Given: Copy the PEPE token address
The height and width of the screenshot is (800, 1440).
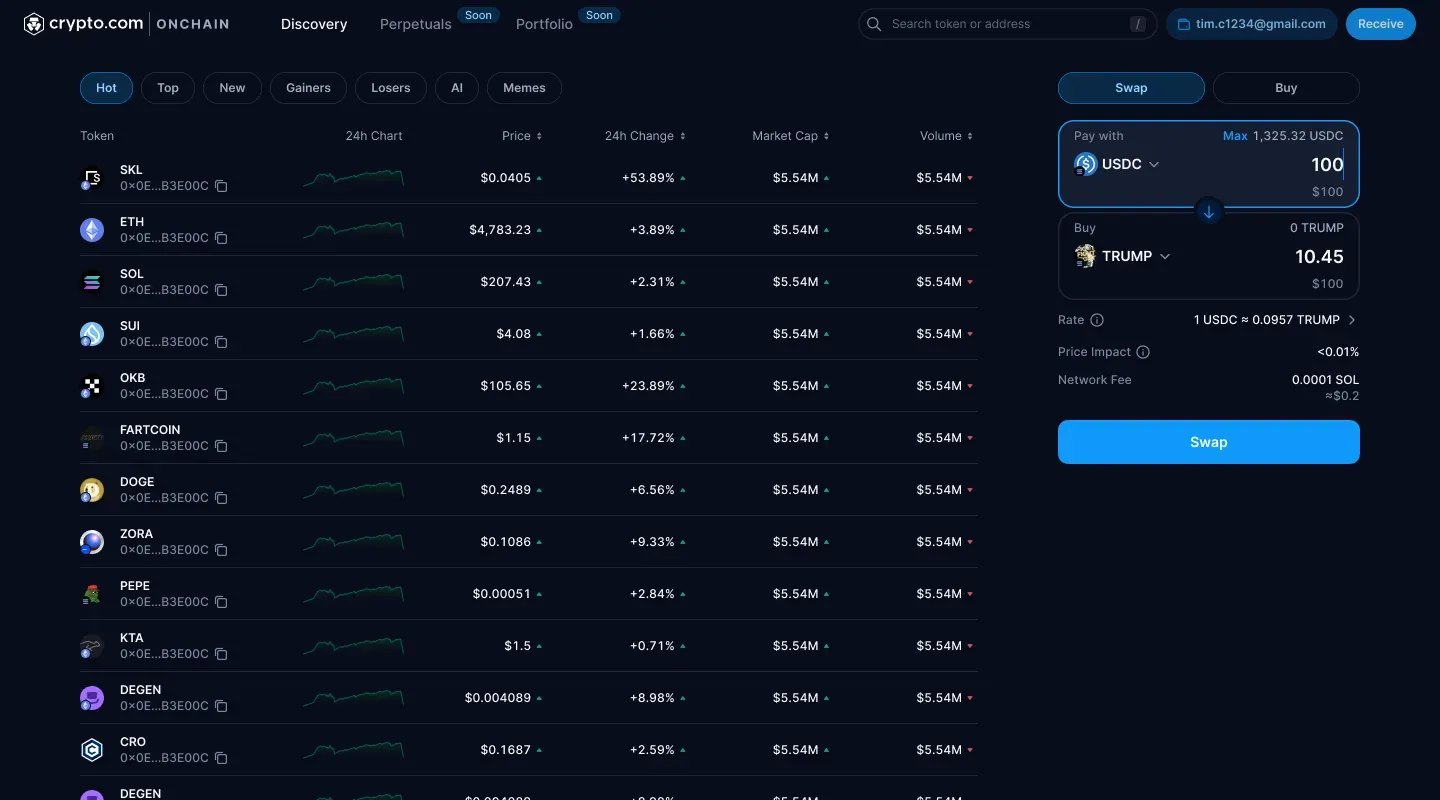Looking at the screenshot, I should 221,602.
